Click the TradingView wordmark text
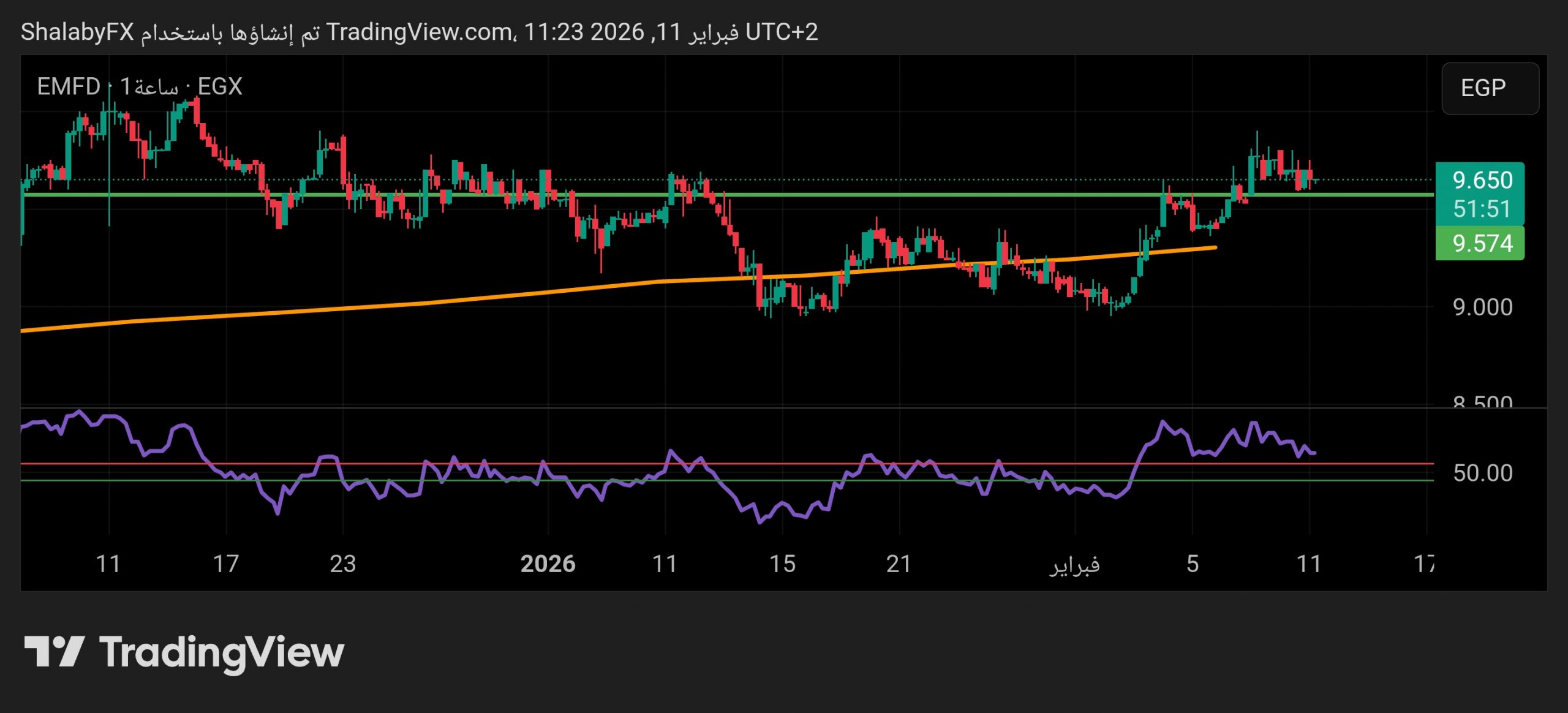1568x713 pixels. pyautogui.click(x=222, y=652)
